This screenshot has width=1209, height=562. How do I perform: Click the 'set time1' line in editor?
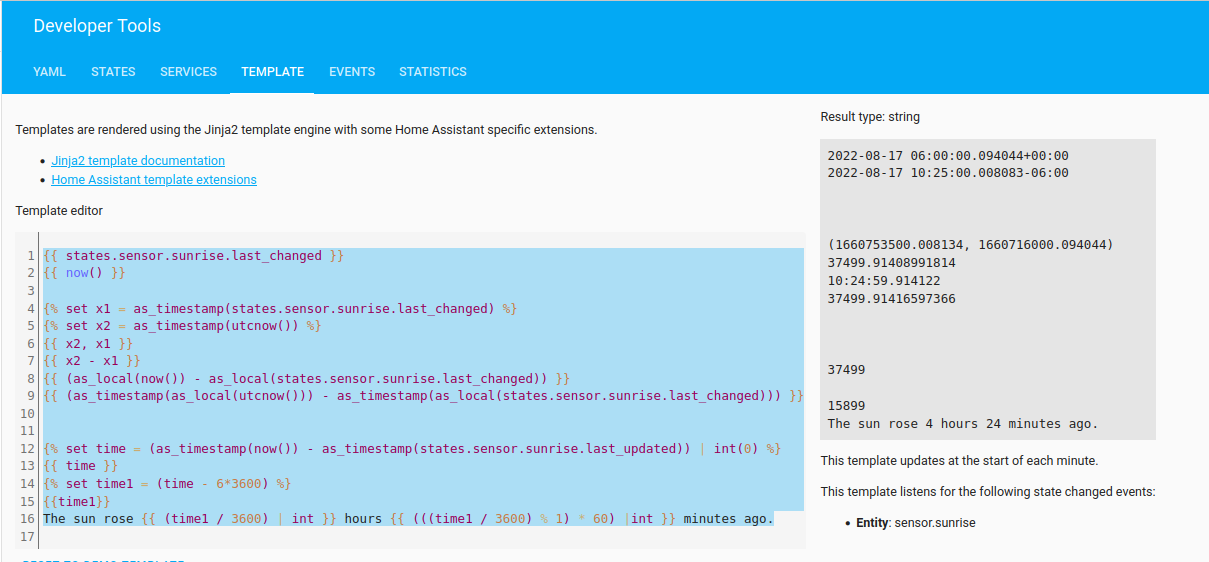click(x=167, y=484)
